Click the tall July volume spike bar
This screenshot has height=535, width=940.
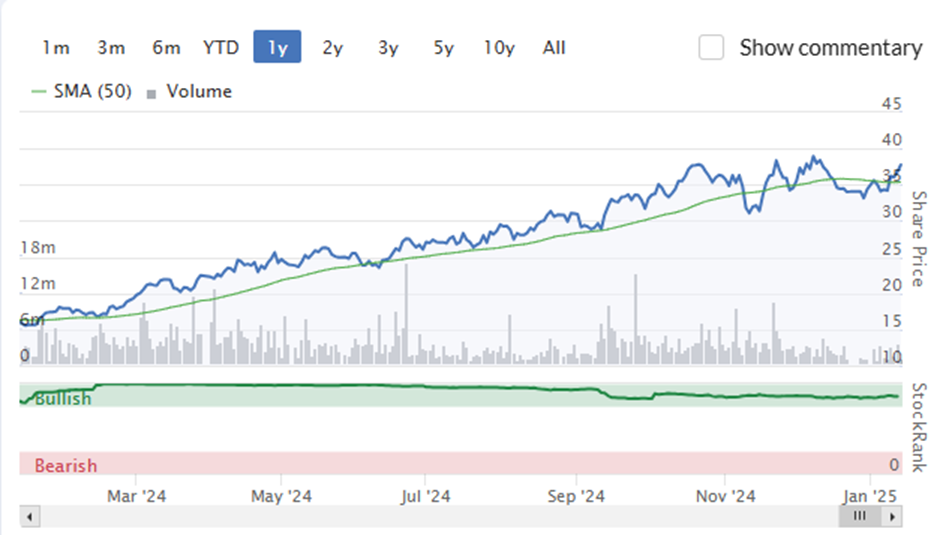(406, 314)
